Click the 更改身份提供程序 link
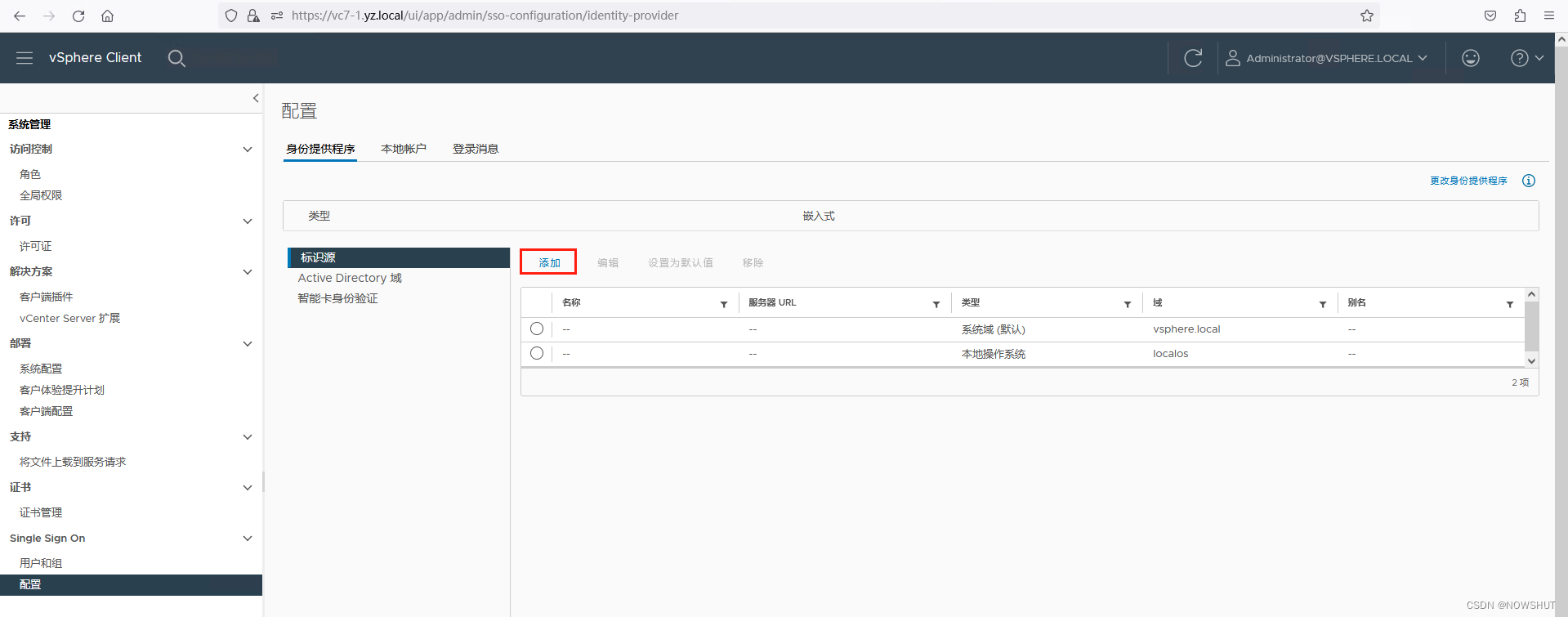1568x617 pixels. (x=1468, y=181)
